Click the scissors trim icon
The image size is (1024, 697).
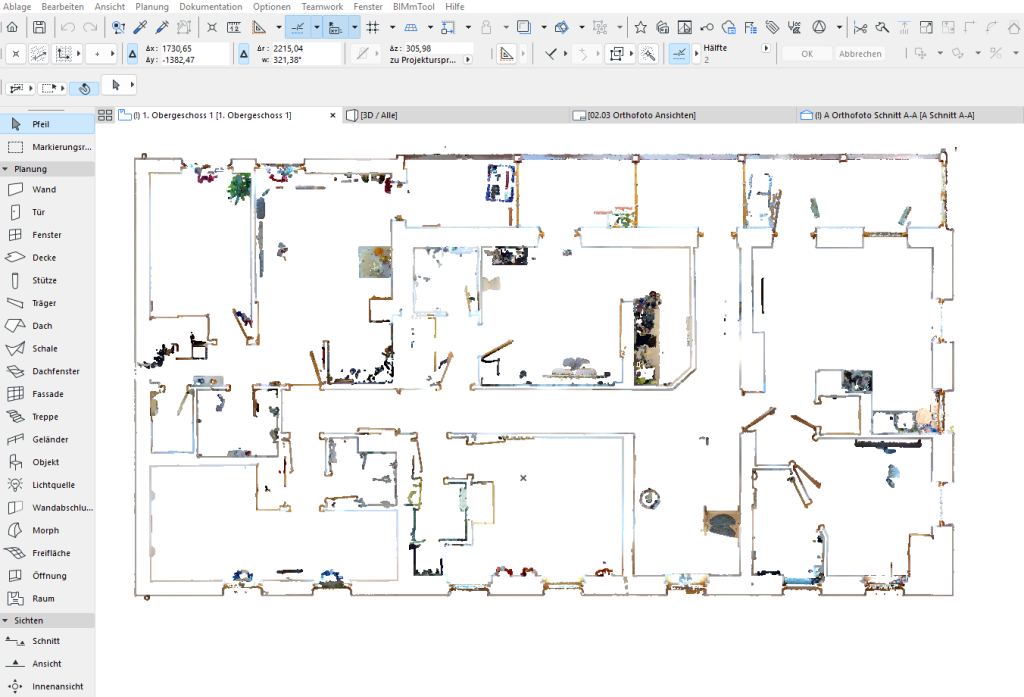(859, 27)
